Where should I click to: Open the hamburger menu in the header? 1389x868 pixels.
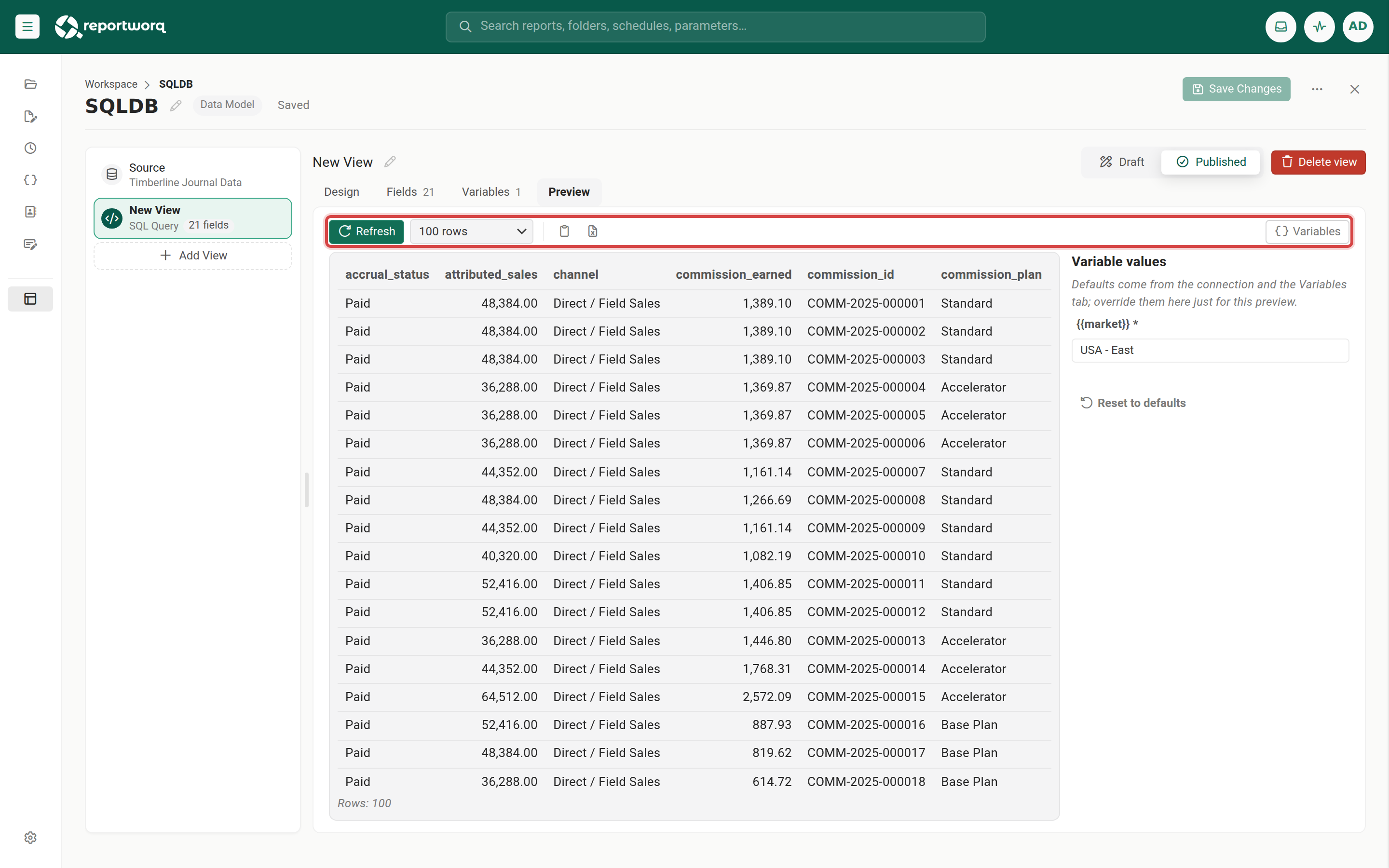[27, 27]
